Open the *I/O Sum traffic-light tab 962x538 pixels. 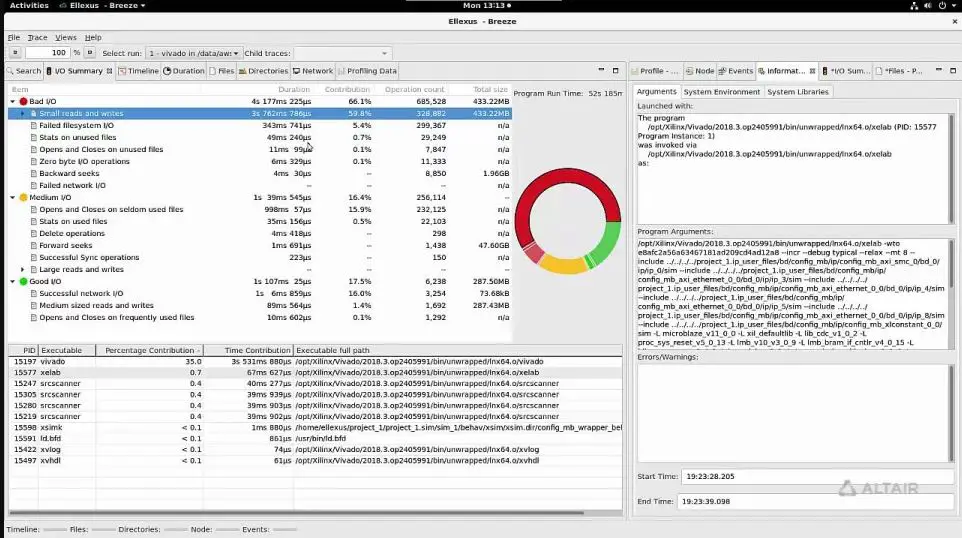point(825,71)
